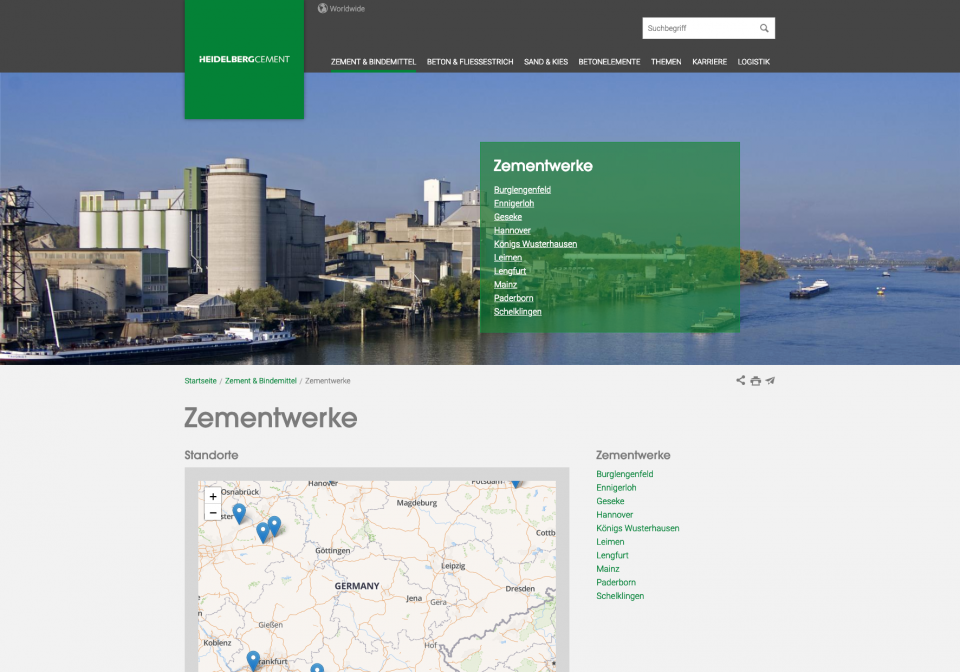Click the paper-plane send icon

770,381
